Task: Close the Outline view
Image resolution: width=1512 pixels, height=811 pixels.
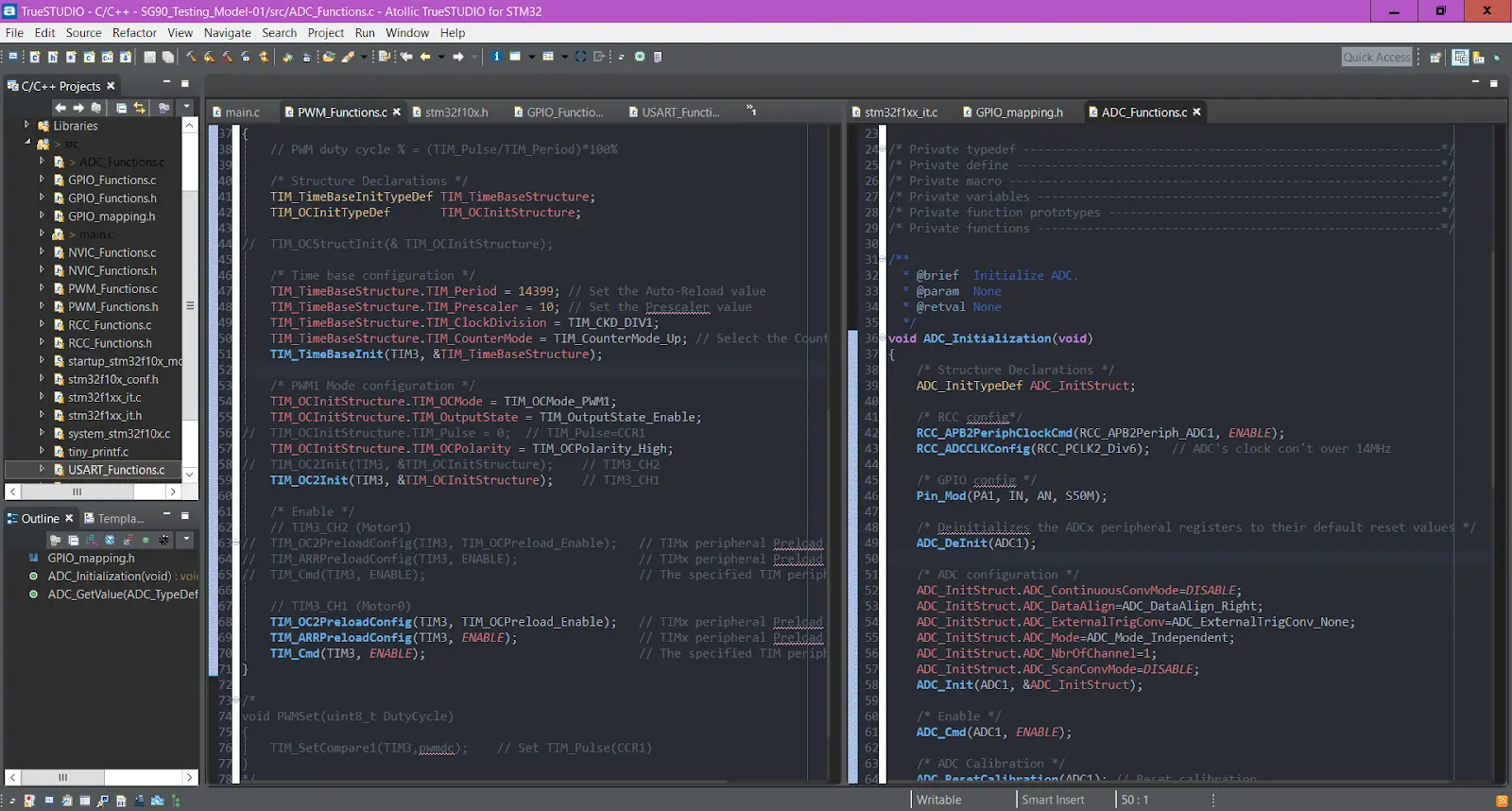Action: click(69, 518)
